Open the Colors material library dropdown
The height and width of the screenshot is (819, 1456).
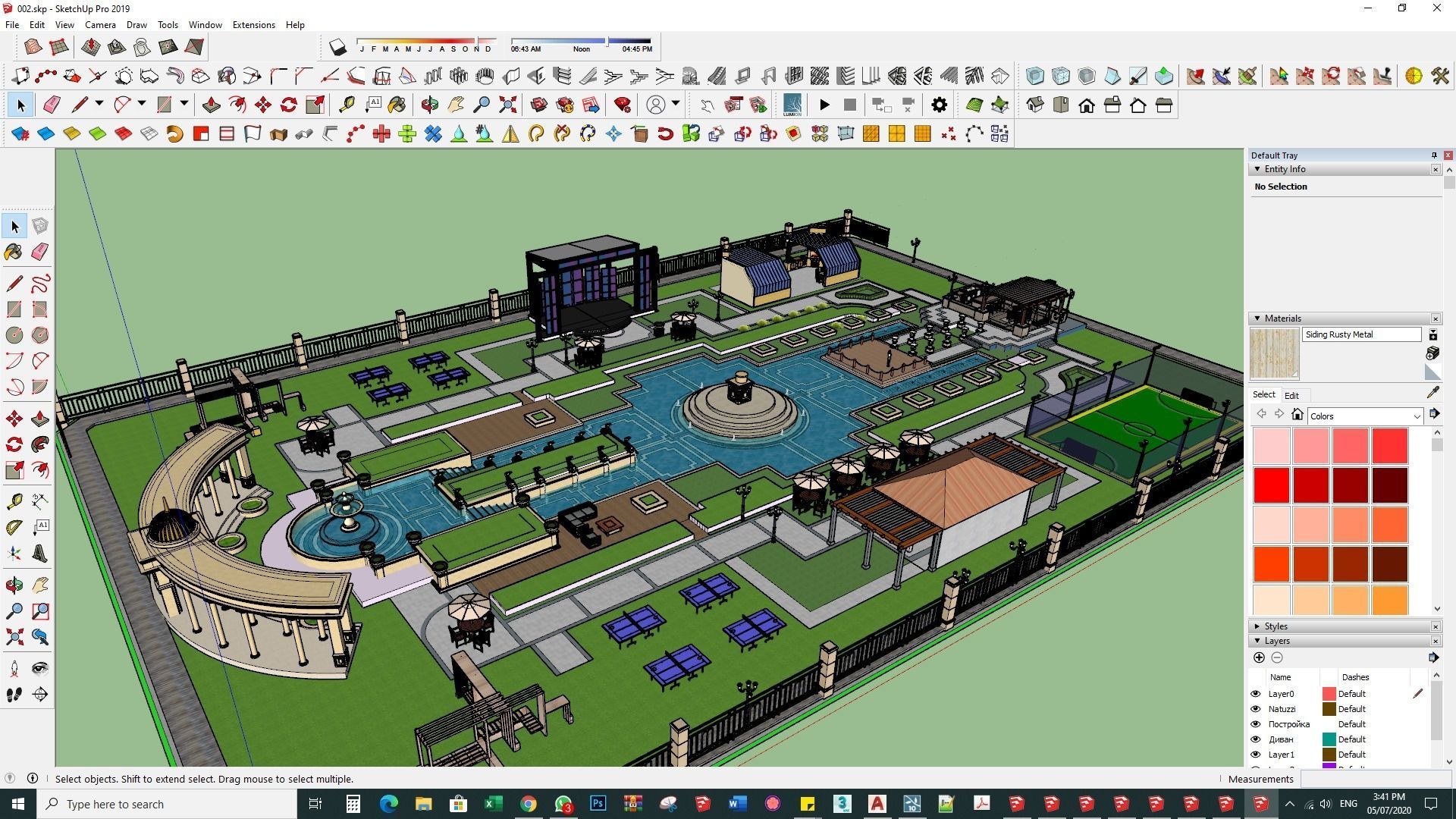point(1365,416)
